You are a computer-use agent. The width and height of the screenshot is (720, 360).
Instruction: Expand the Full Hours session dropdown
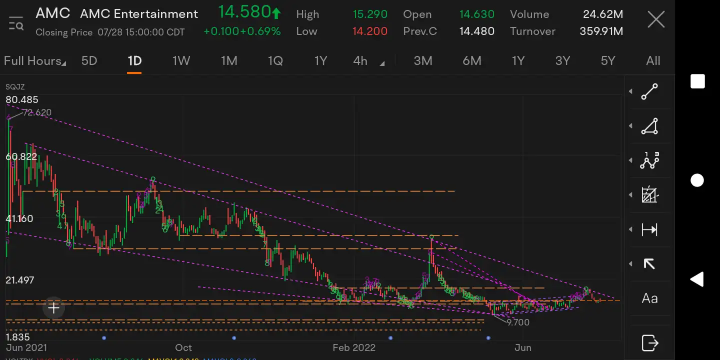34,61
